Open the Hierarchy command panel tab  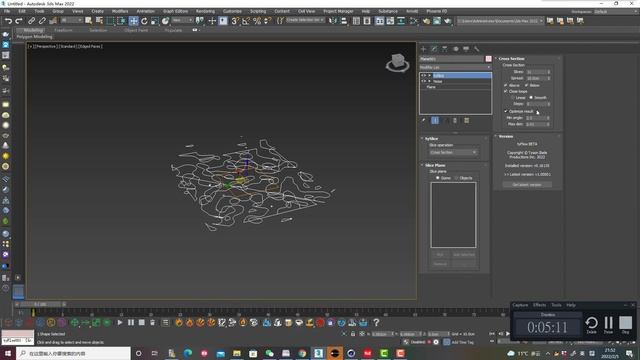coord(444,49)
